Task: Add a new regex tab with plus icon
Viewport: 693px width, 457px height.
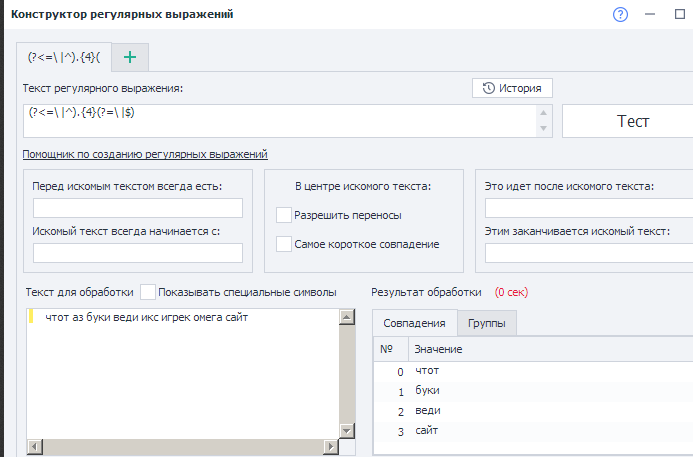Action: [130, 57]
